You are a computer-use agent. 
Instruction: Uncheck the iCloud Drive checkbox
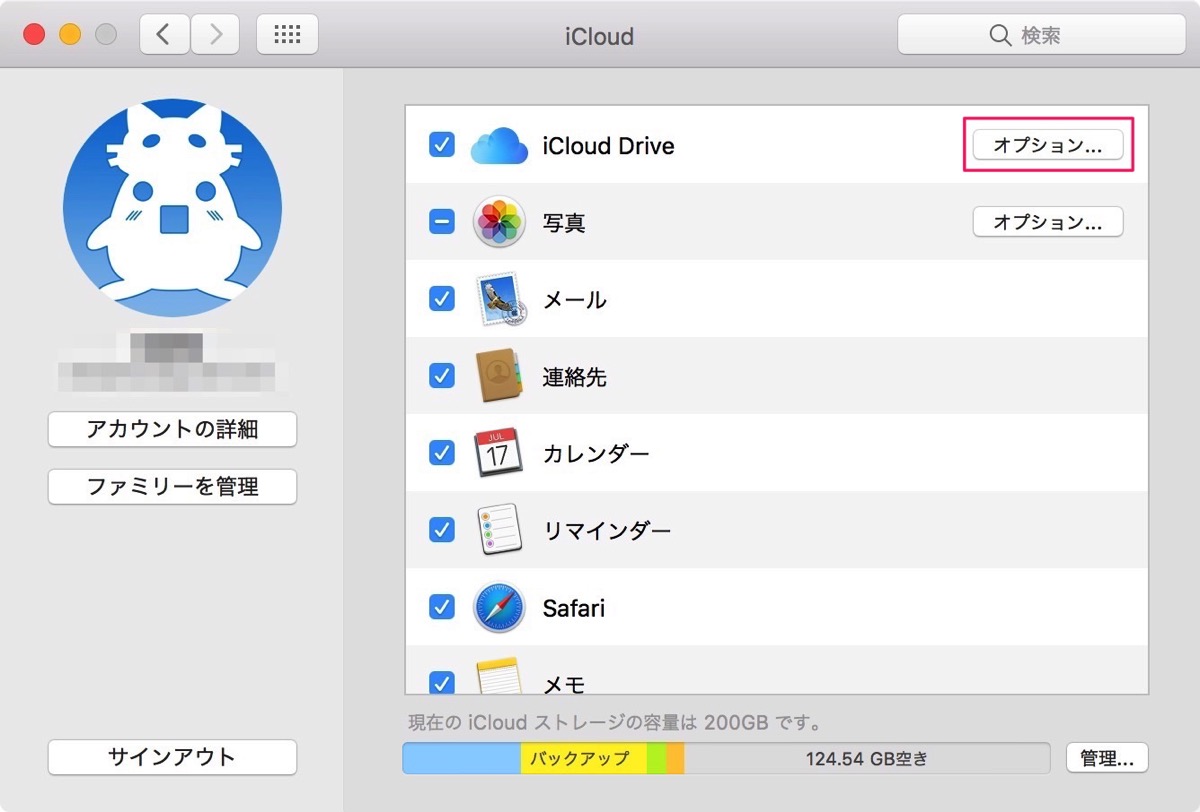(442, 145)
